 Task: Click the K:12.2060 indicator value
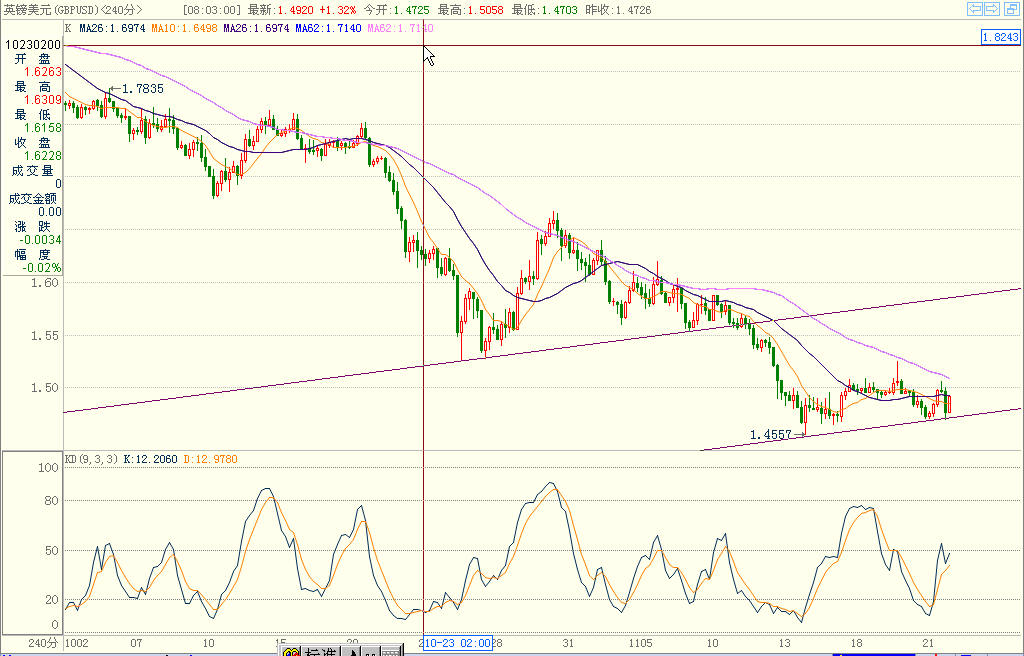pyautogui.click(x=150, y=459)
